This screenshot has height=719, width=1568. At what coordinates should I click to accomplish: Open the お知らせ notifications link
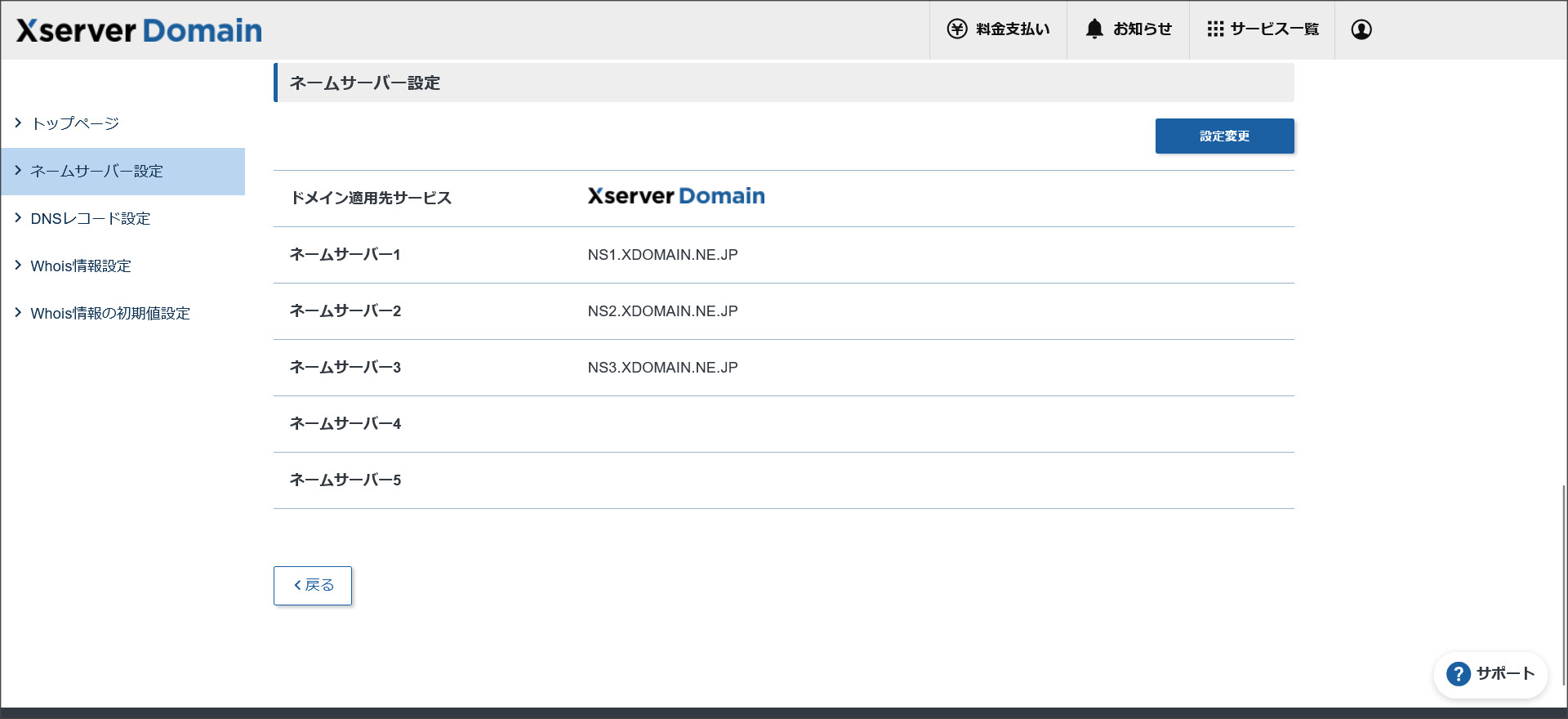pyautogui.click(x=1142, y=29)
